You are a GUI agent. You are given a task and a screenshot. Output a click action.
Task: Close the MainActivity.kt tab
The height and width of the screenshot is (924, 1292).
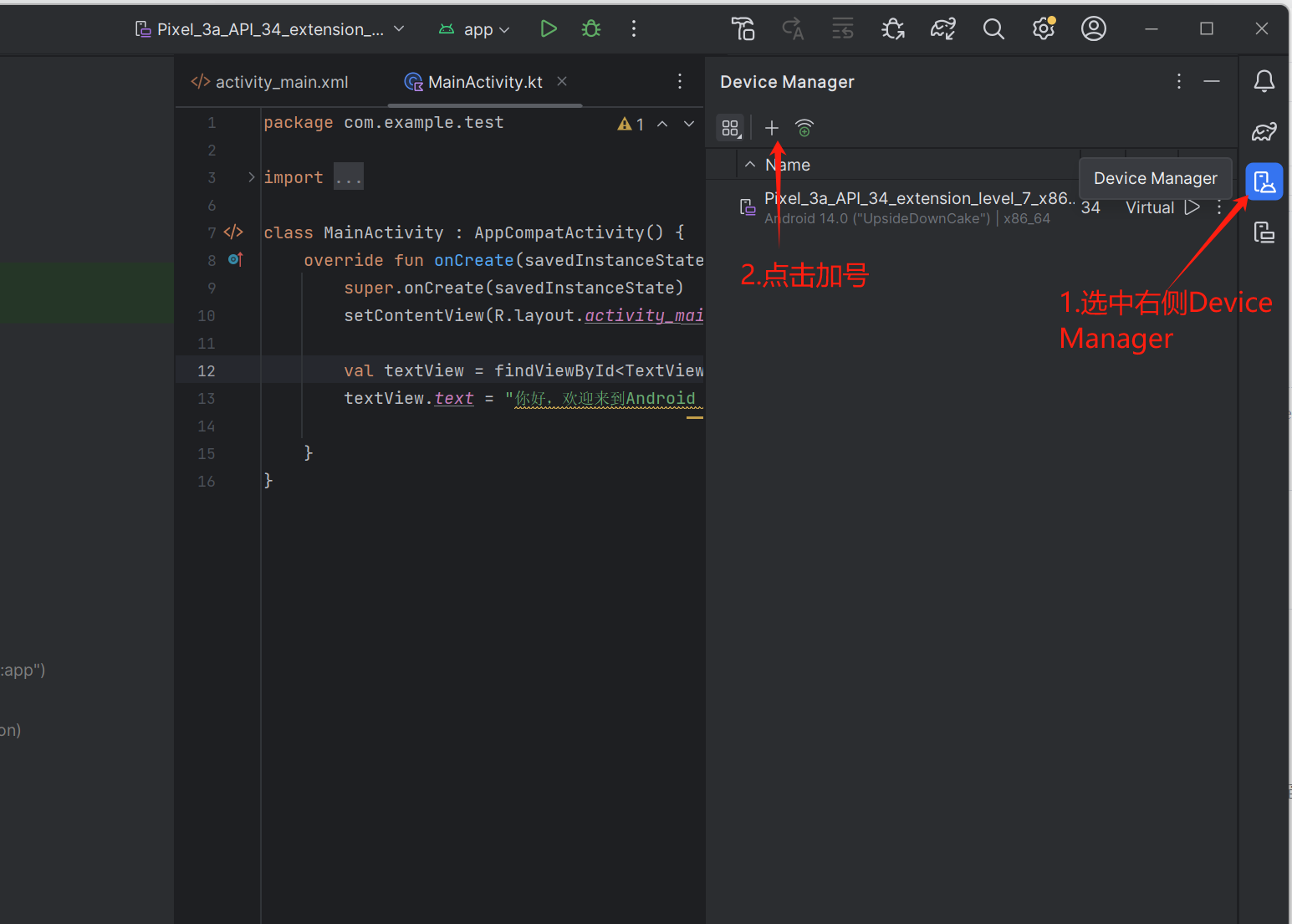[x=562, y=81]
